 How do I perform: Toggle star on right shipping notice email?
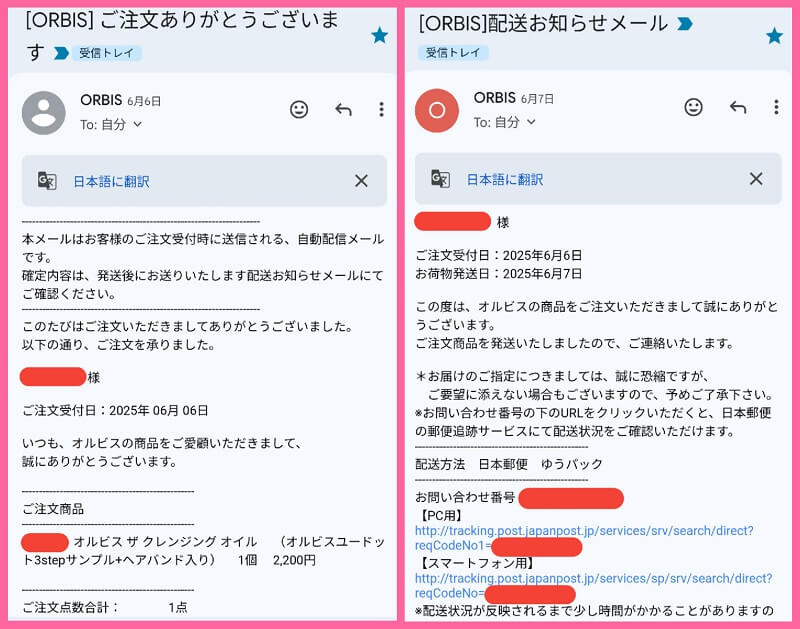click(x=774, y=36)
